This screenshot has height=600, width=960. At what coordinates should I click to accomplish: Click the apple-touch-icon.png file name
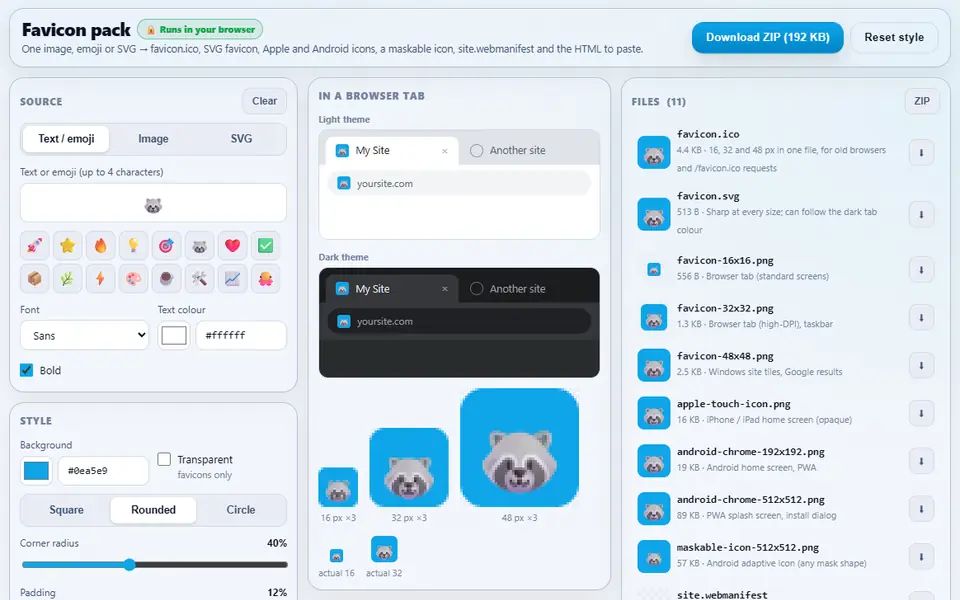click(x=733, y=404)
